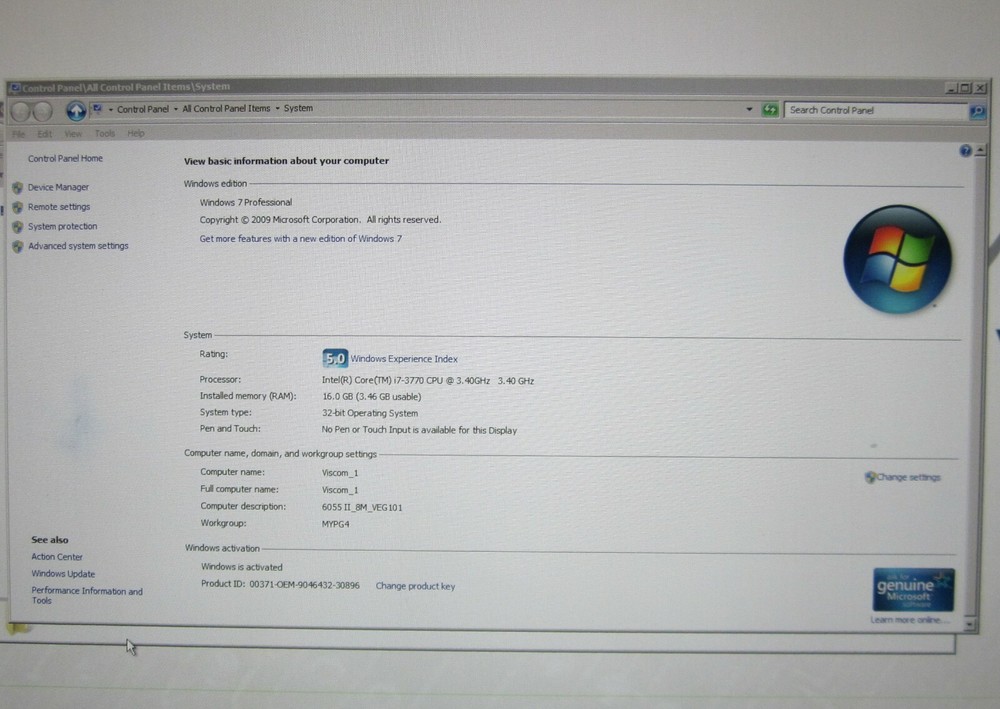This screenshot has width=1000, height=709.
Task: Select Advanced system settings
Action: [x=77, y=245]
